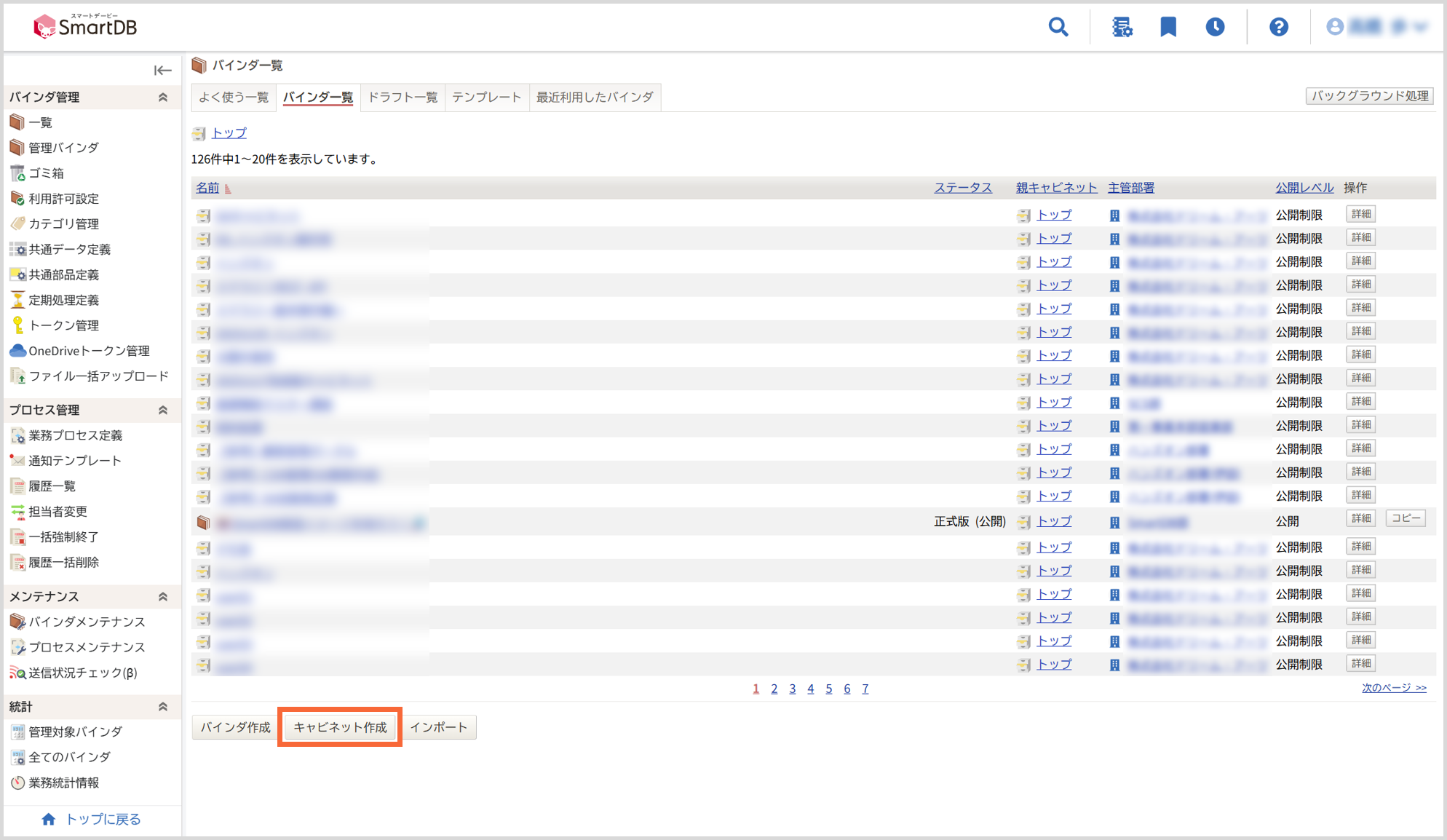Click the 一括強制終了 icon
This screenshot has width=1447, height=840.
tap(17, 537)
